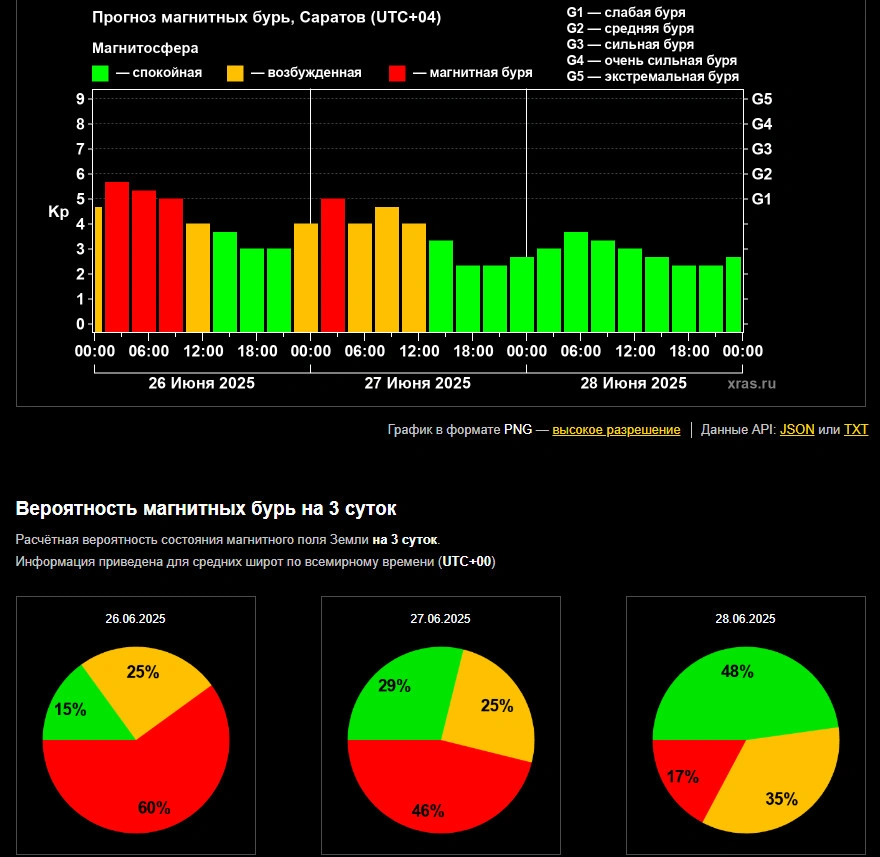Open the high-resolution PNG link (высокое разрешение)
Image resolution: width=880 pixels, height=857 pixels.
click(x=616, y=430)
